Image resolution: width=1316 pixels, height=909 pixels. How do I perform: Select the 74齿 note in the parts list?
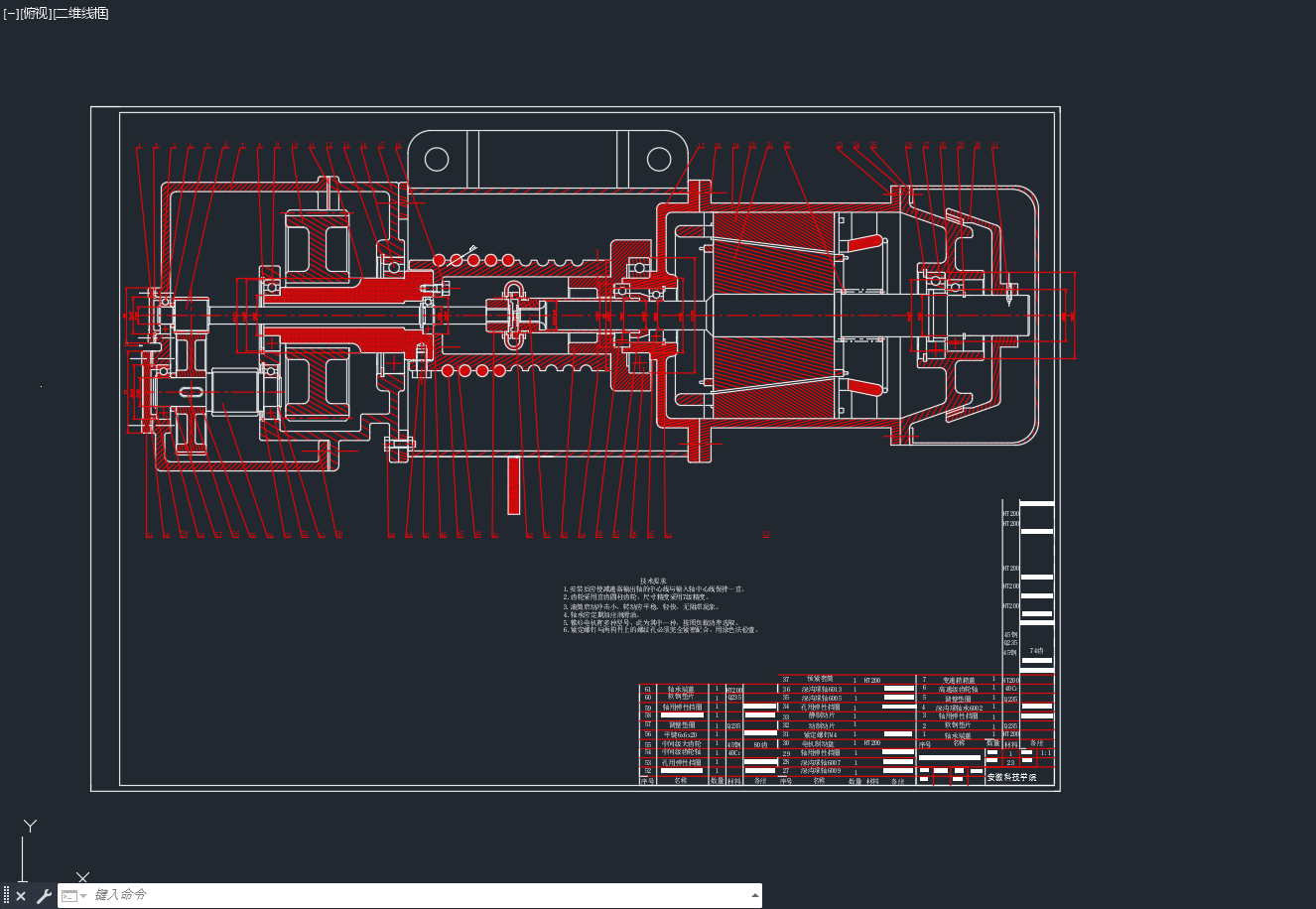click(x=1038, y=651)
